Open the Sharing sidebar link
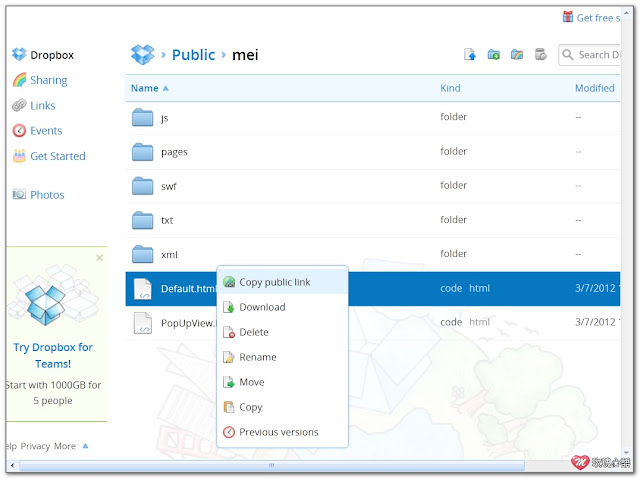Image resolution: width=640 pixels, height=479 pixels. tap(49, 80)
